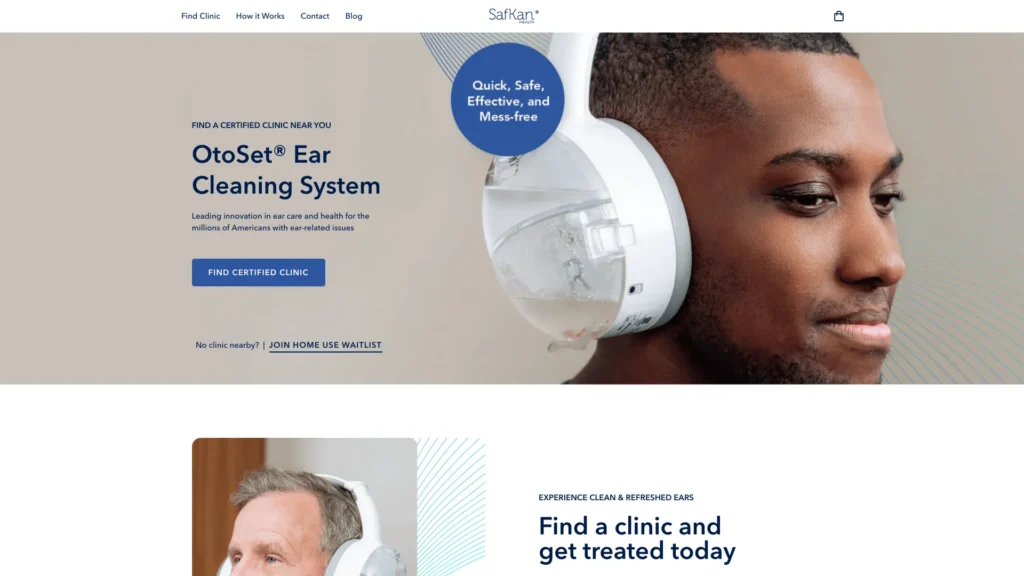Click the Find a clinic and get treated heading

click(x=637, y=538)
